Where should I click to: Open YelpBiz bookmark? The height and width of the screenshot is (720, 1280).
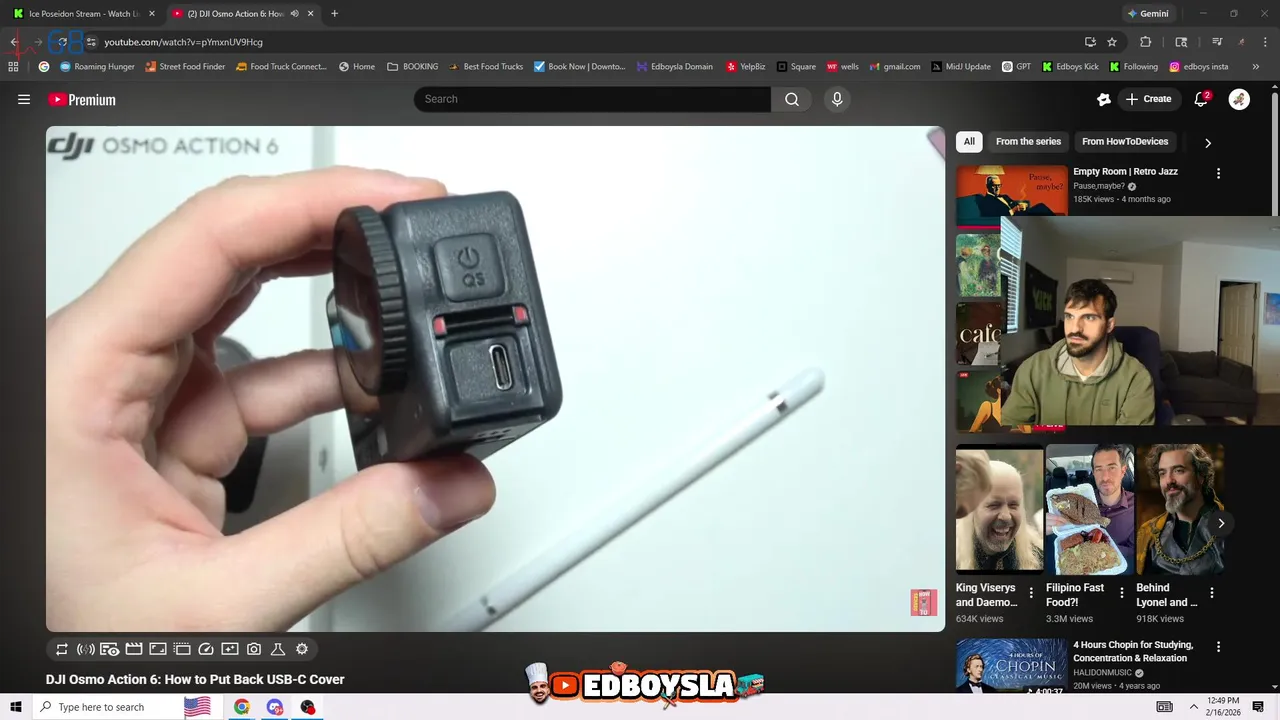[745, 67]
